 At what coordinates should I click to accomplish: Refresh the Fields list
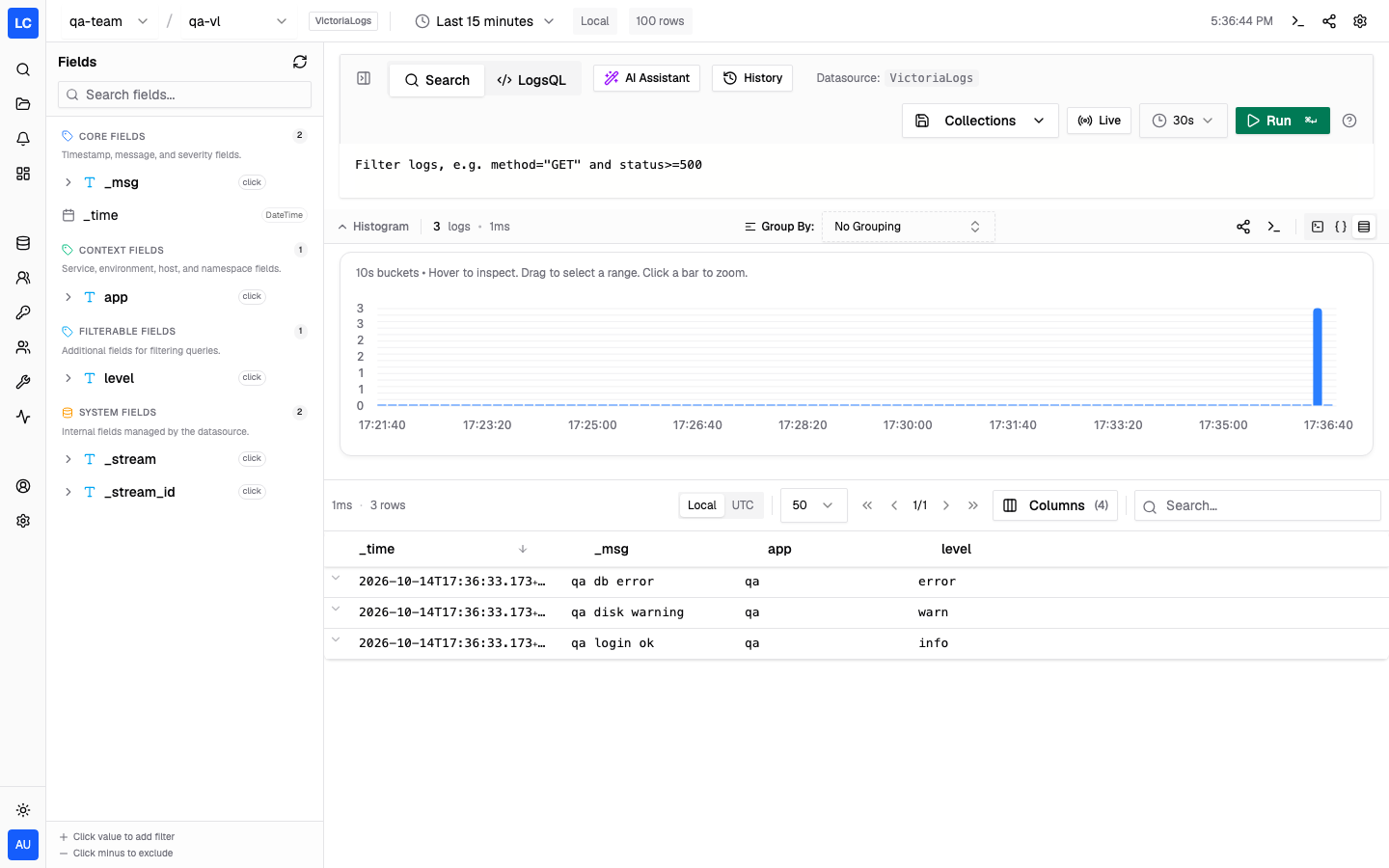[x=300, y=62]
